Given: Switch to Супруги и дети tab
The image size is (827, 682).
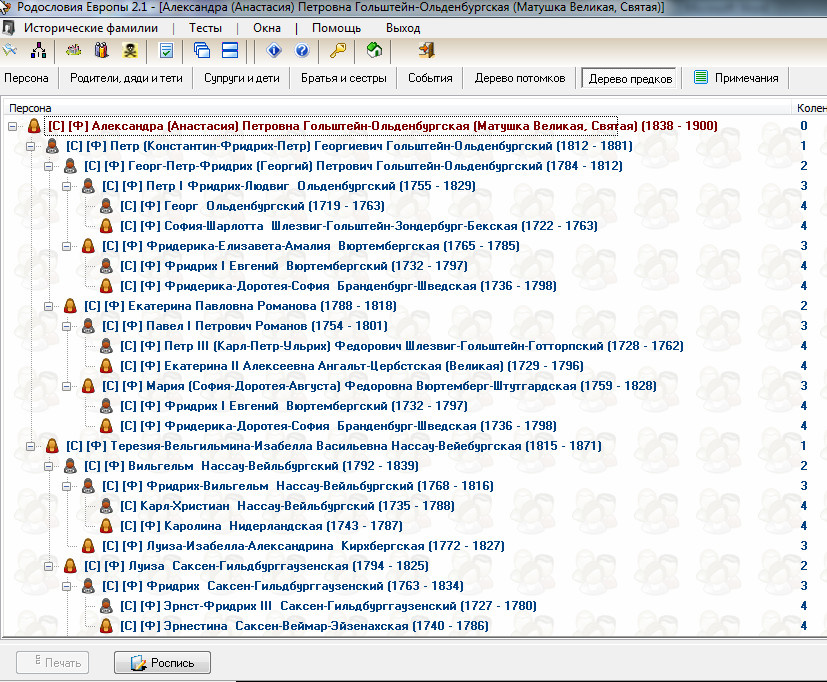Looking at the screenshot, I should click(x=242, y=78).
